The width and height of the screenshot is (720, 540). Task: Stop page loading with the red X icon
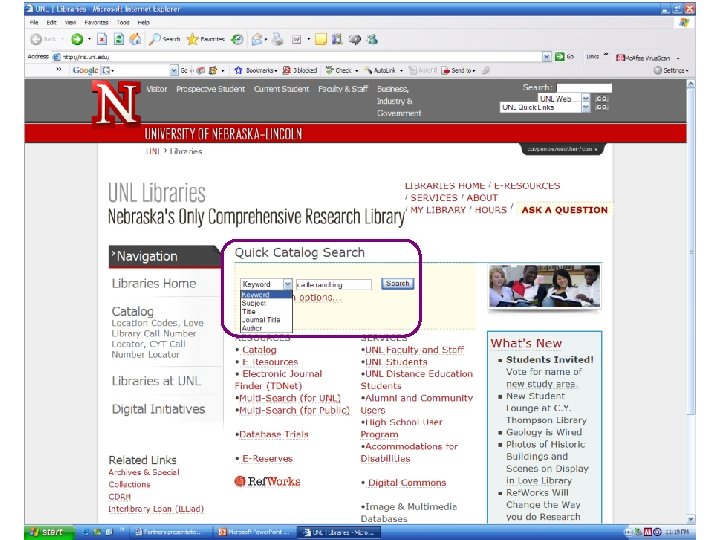[x=102, y=39]
